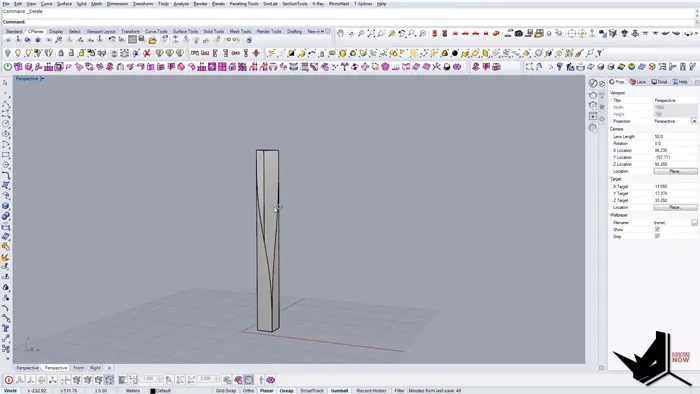Click the red power icon in bottom toolbar
700x394 pixels.
point(8,380)
